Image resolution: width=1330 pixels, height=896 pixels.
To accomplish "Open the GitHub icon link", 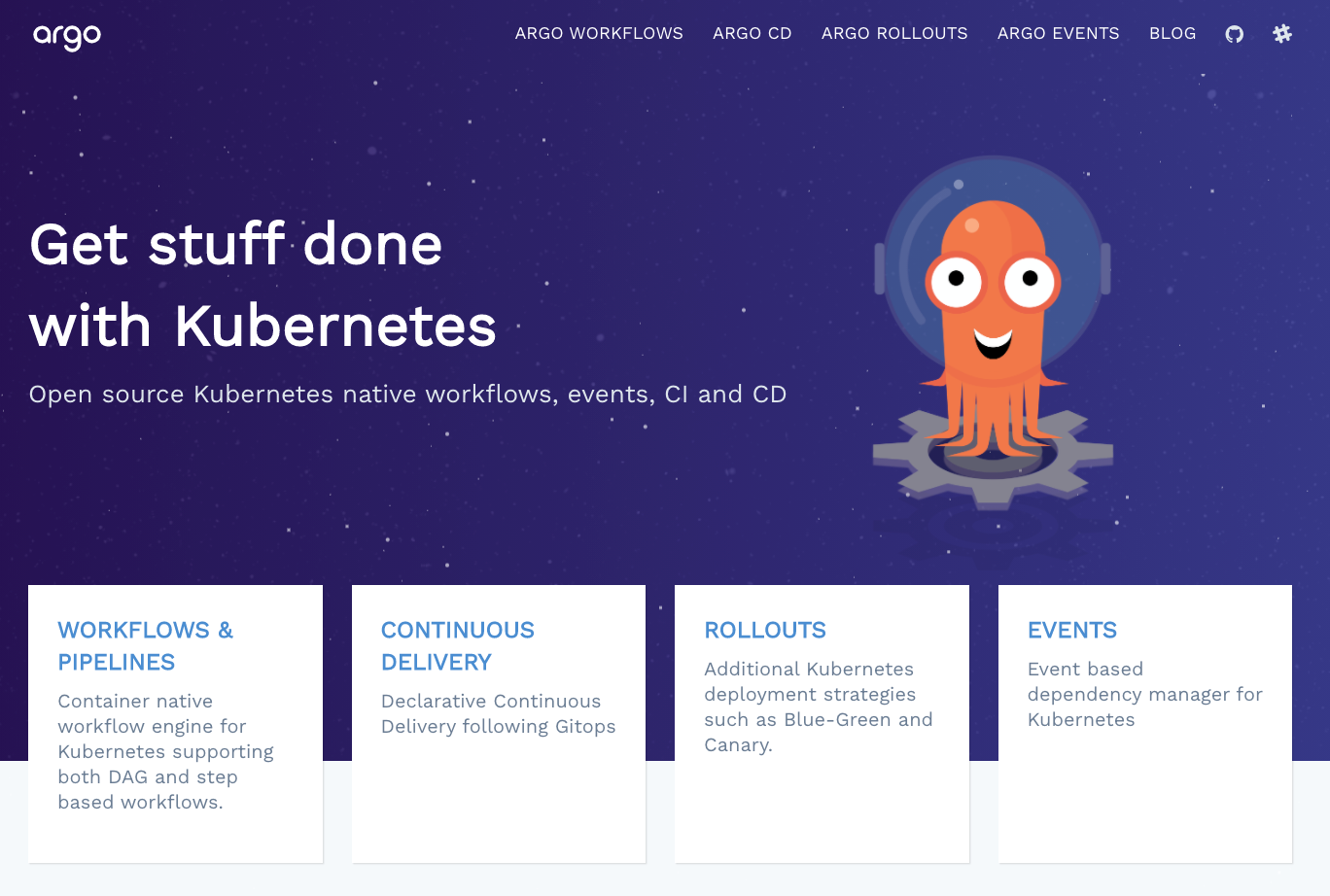I will pos(1235,34).
